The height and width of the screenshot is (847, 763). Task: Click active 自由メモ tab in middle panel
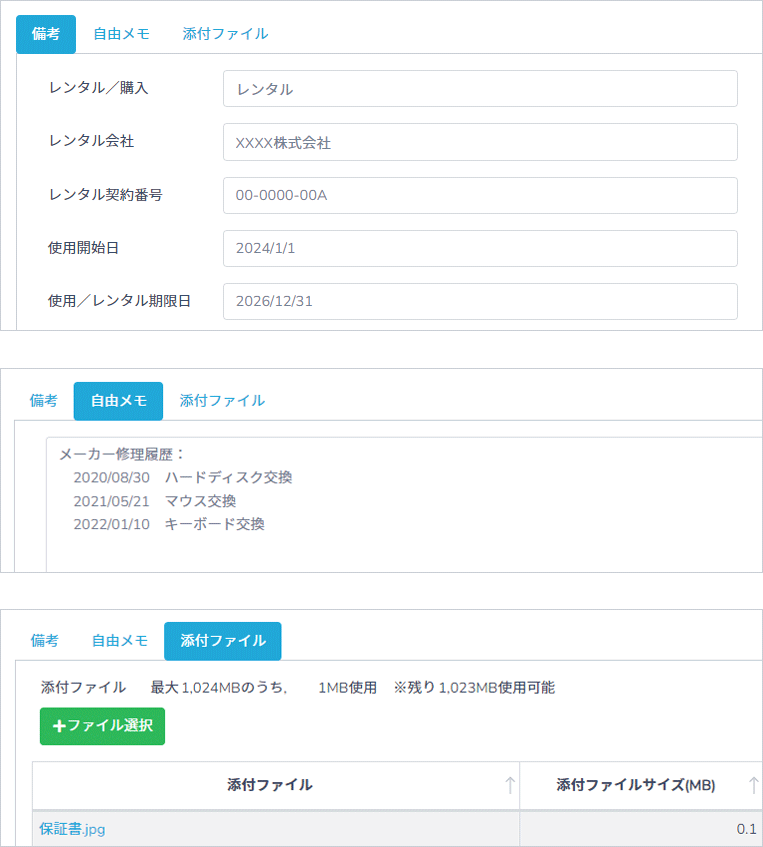(118, 401)
